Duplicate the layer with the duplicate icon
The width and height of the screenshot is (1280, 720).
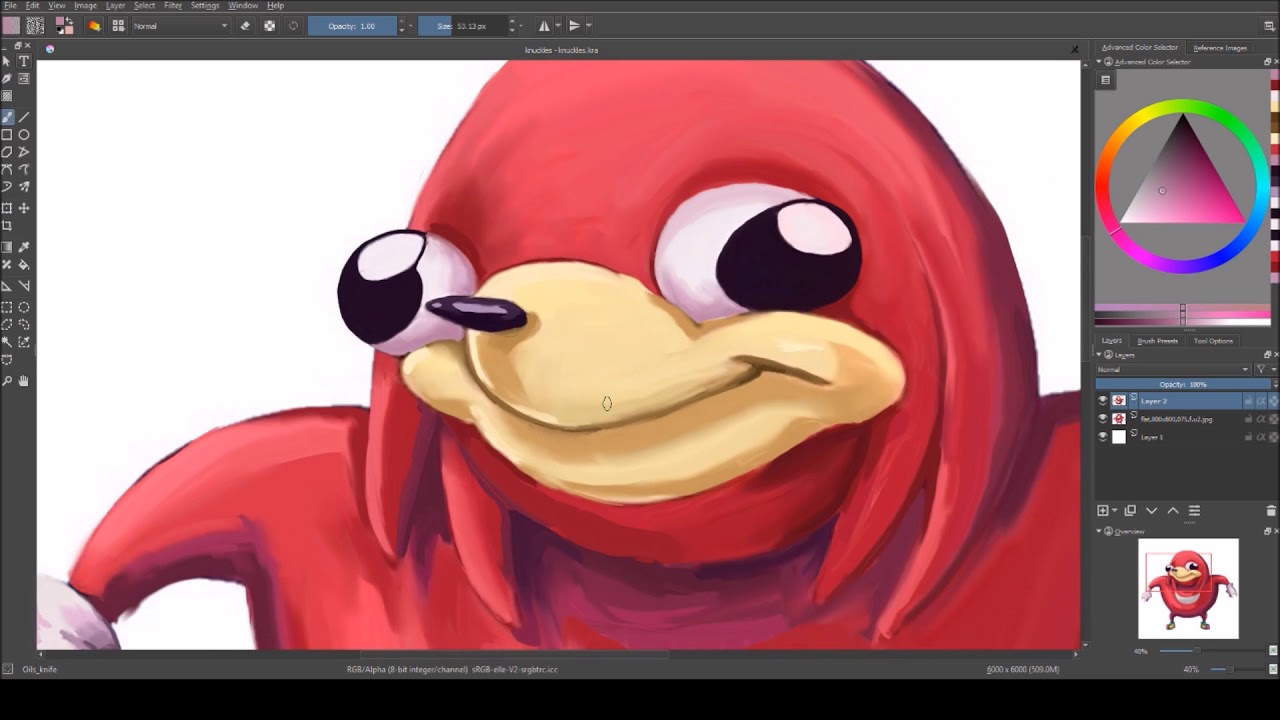click(1130, 511)
